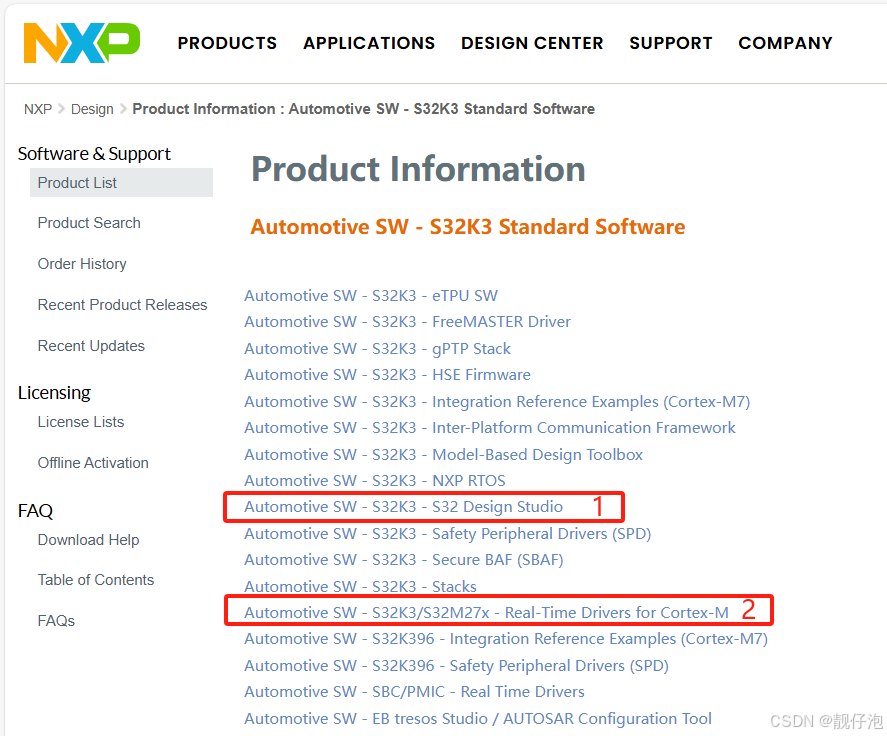Open the PRODUCTS menu

click(227, 43)
